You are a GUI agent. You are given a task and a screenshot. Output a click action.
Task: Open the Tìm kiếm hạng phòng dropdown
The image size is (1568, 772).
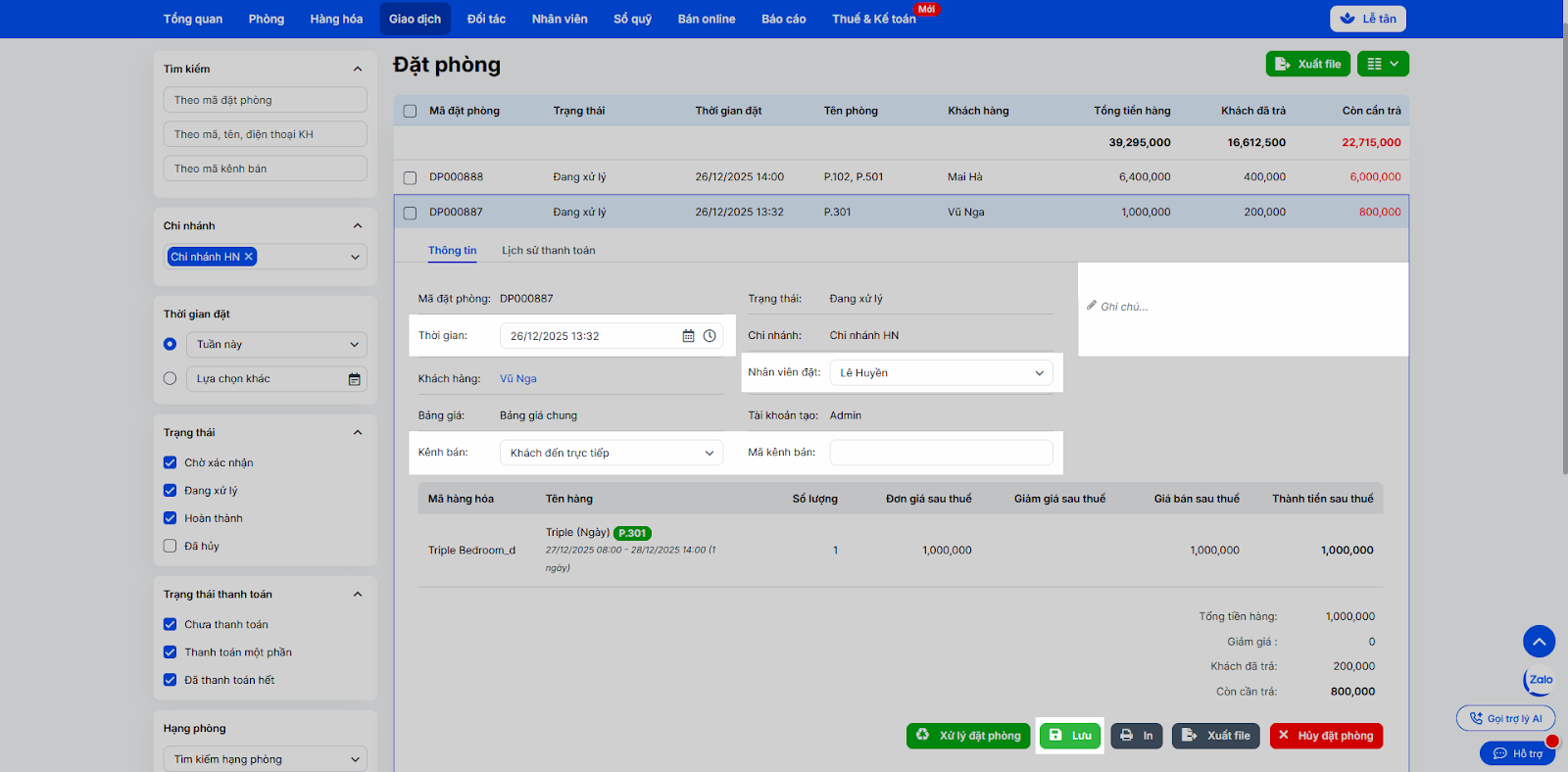266,759
